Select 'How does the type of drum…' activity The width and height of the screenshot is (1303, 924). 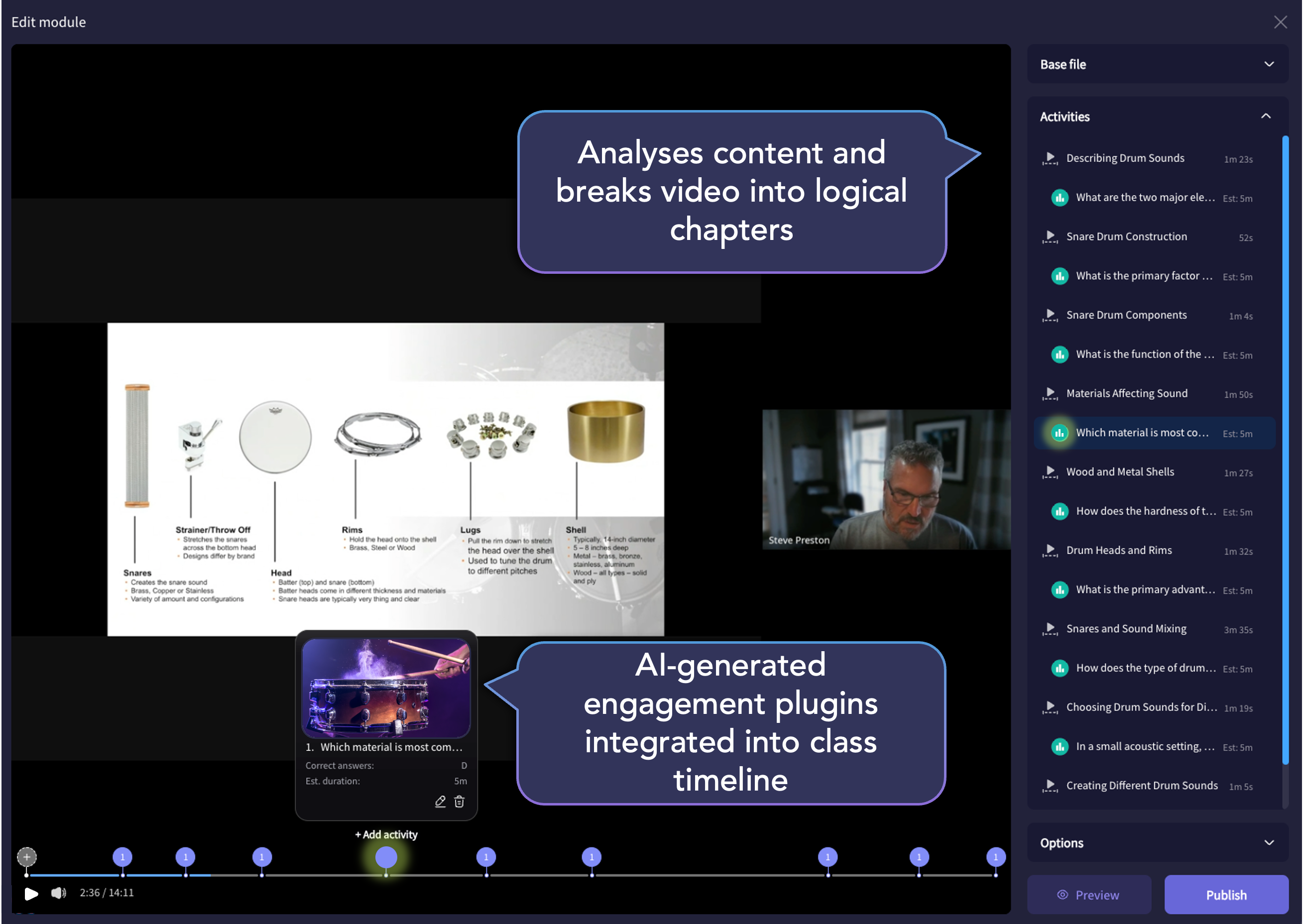(1154, 669)
